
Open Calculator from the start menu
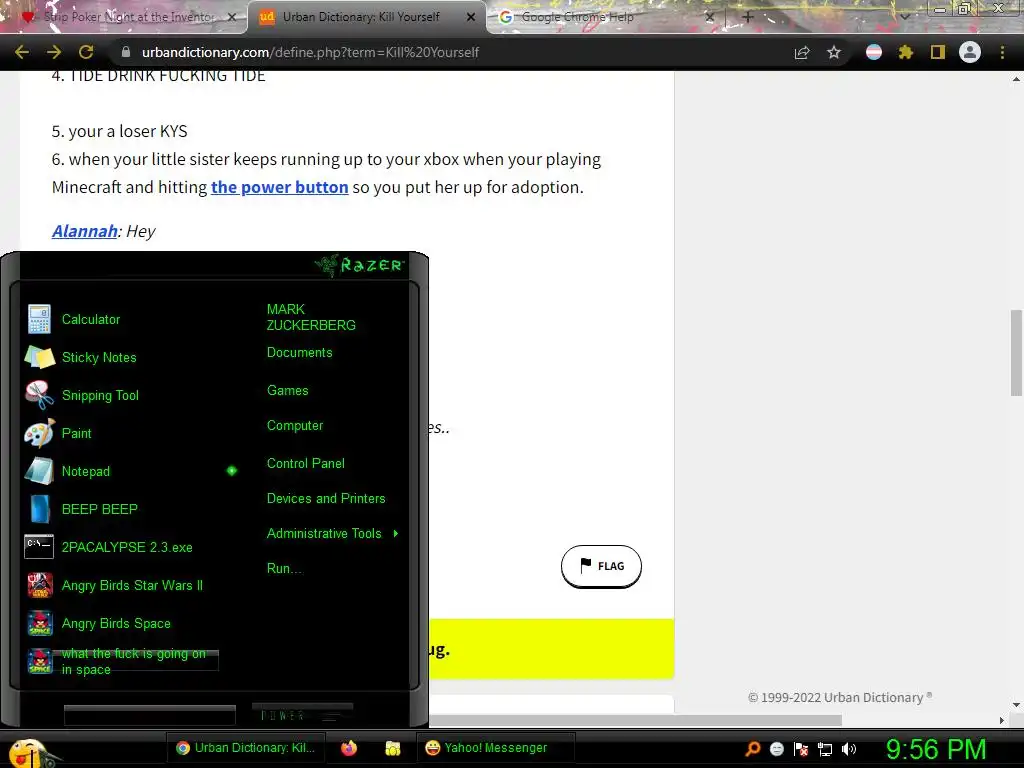[x=90, y=319]
